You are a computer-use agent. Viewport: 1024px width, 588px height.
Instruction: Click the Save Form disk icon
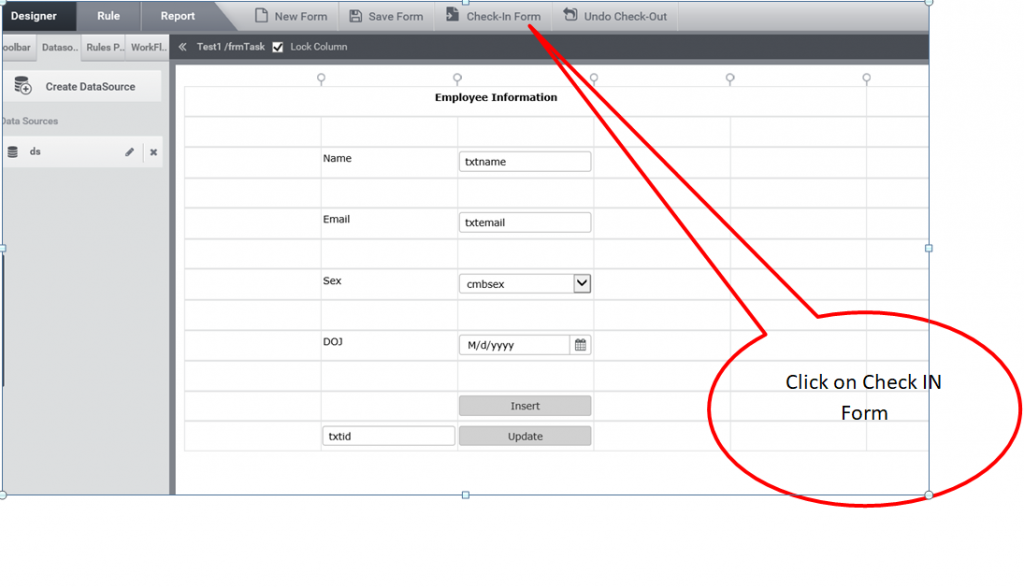tap(355, 16)
